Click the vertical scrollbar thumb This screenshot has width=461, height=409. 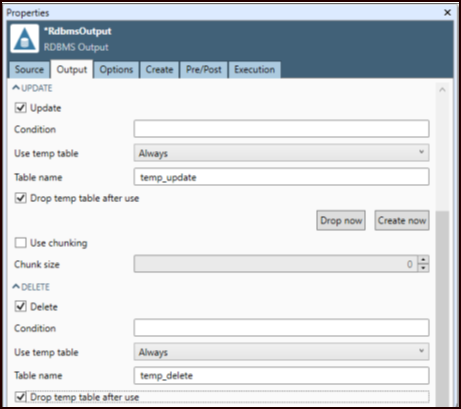[x=442, y=307]
